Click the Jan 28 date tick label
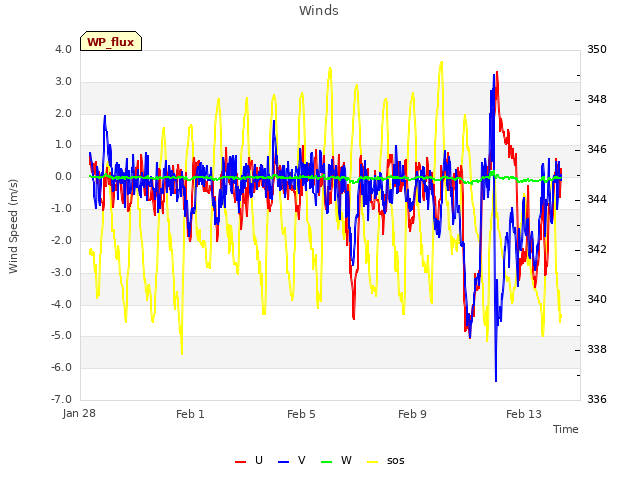 (79, 413)
